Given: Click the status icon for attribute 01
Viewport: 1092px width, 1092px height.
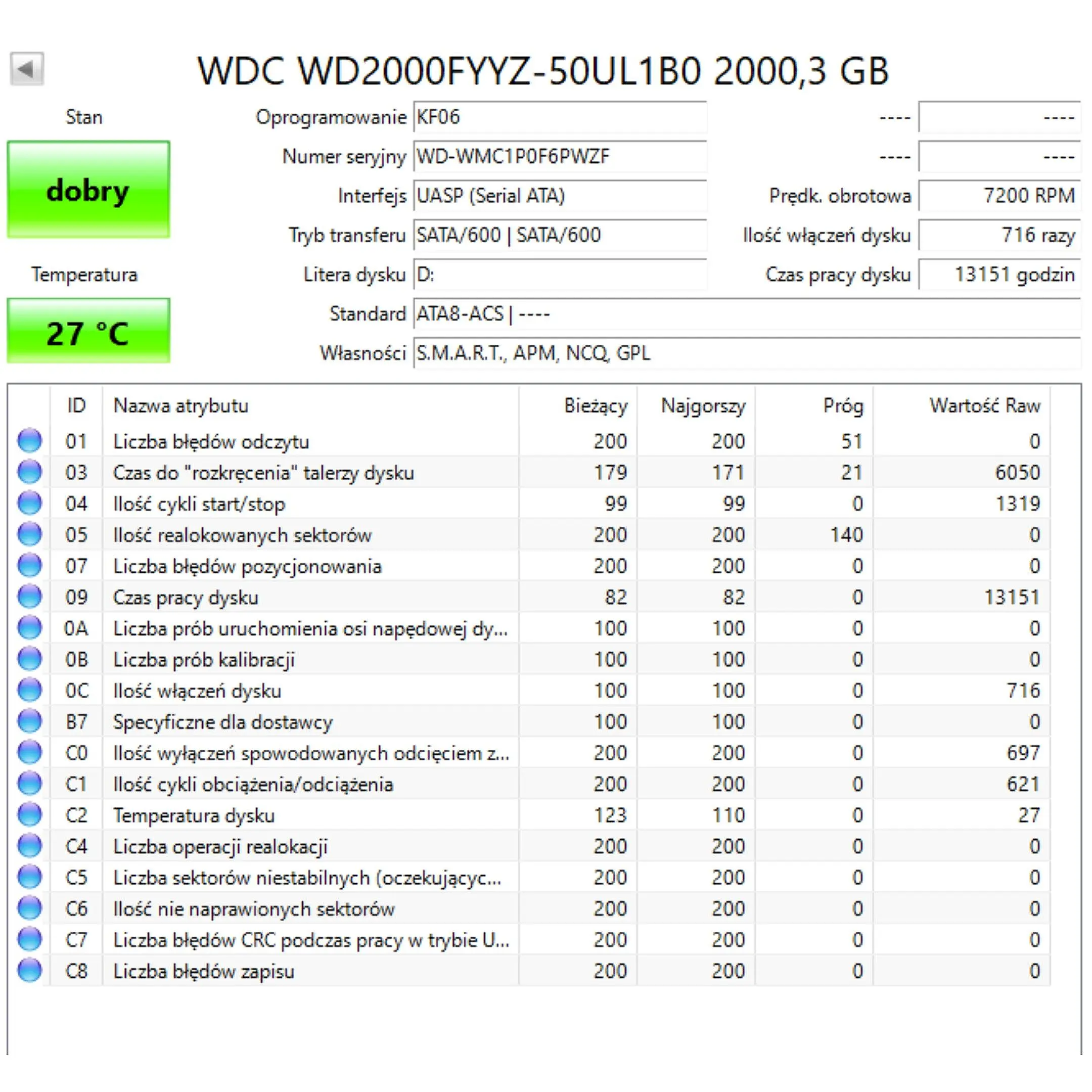Looking at the screenshot, I should point(29,441).
